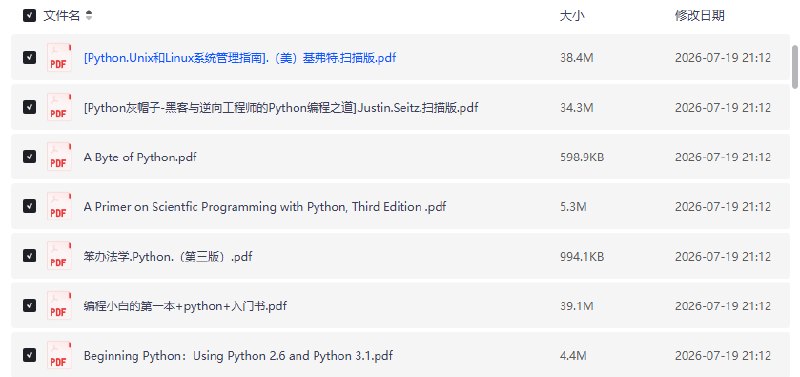Uncheck the Beginning Python file checkbox
Image resolution: width=800 pixels, height=377 pixels.
(29, 355)
